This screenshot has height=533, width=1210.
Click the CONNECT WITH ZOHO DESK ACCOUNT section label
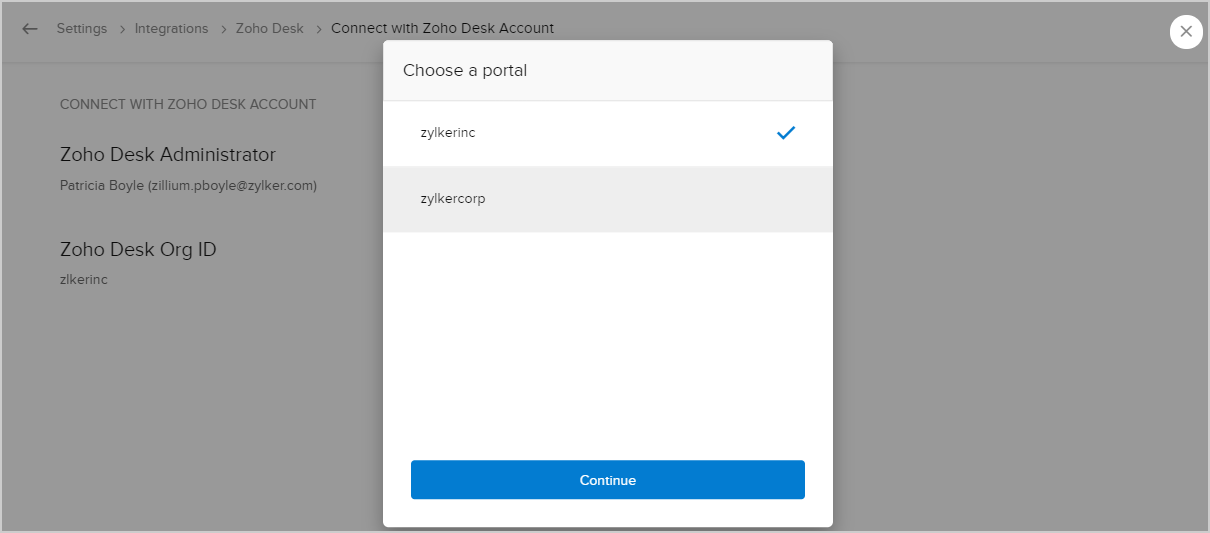pos(188,104)
